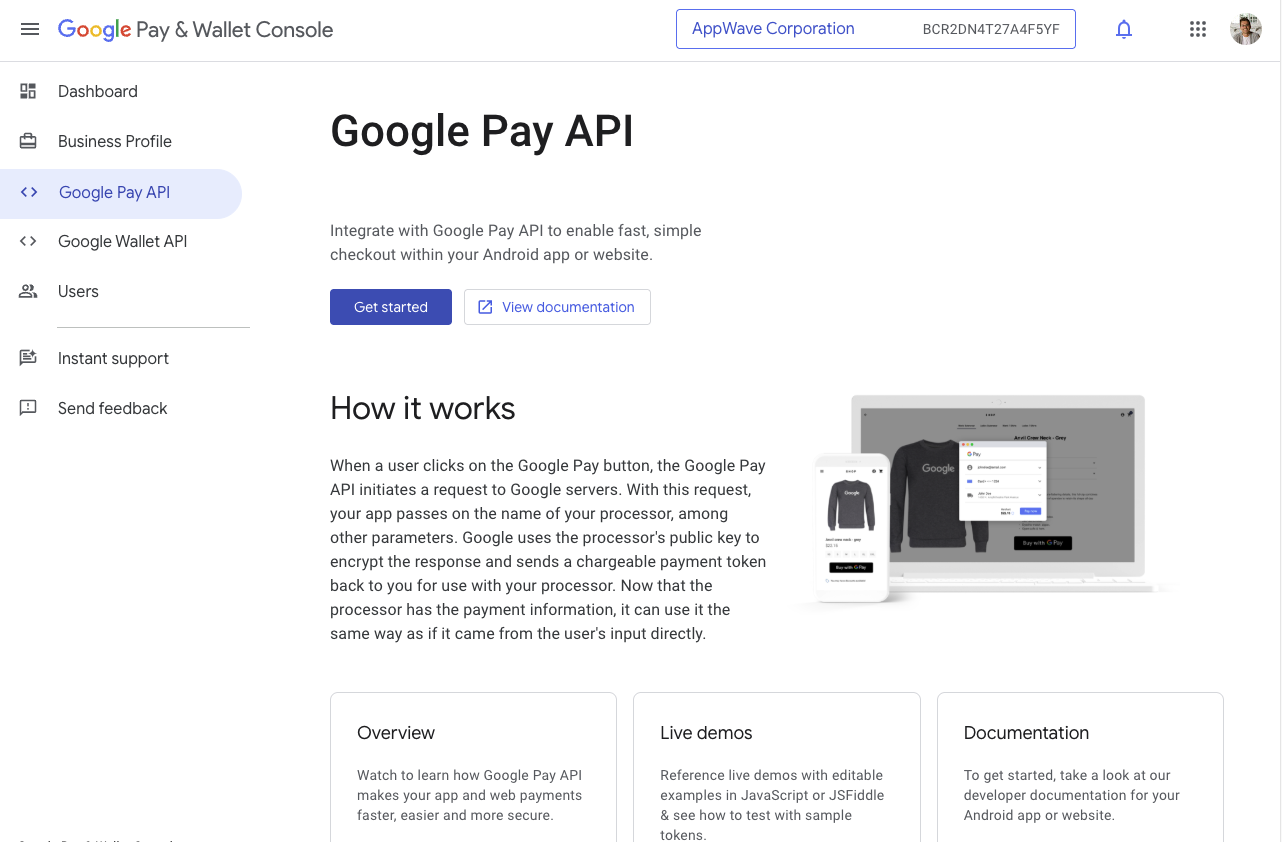
Task: Click the Google Wallet API code icon
Action: (x=28, y=241)
